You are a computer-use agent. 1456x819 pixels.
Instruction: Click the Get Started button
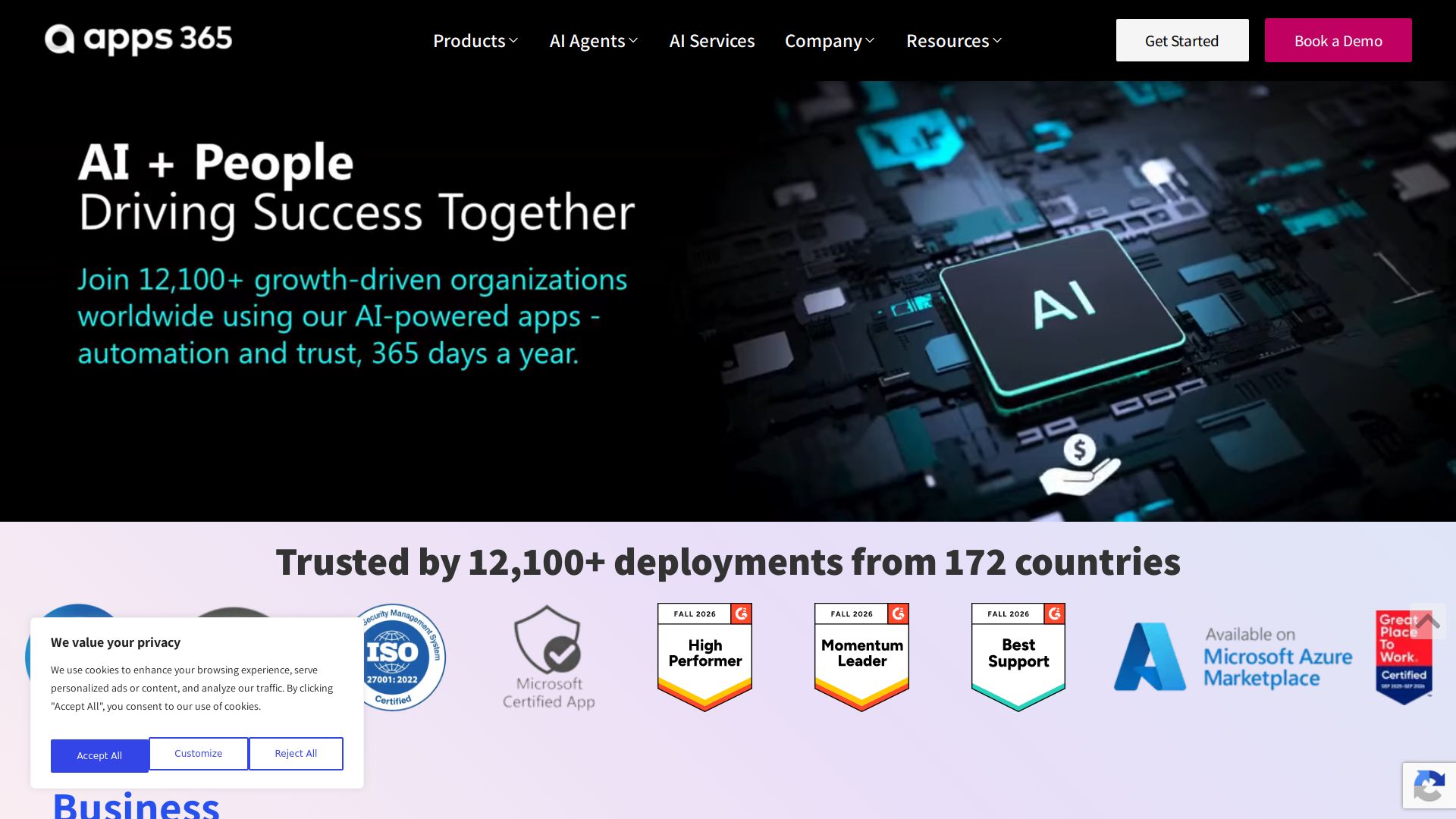pyautogui.click(x=1182, y=40)
